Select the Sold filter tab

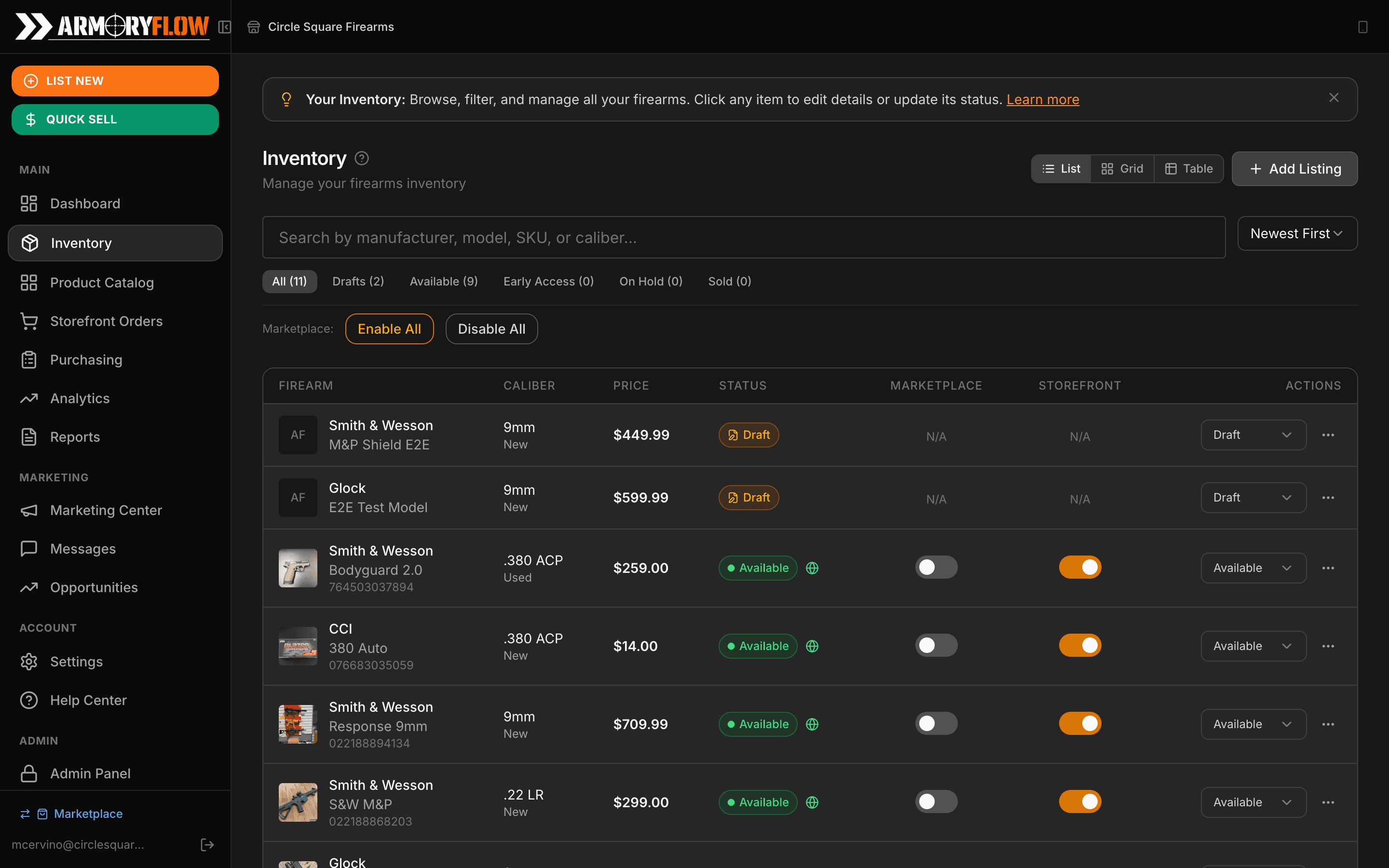[x=729, y=281]
